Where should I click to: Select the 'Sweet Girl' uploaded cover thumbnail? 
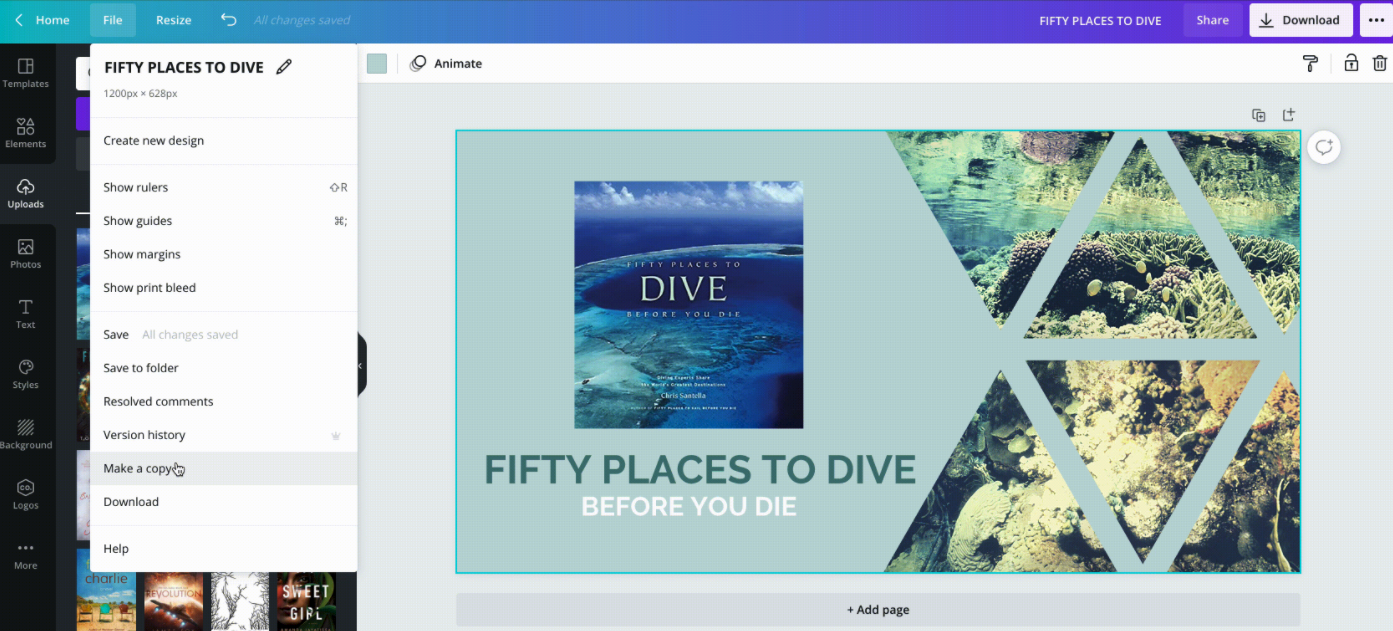[306, 601]
